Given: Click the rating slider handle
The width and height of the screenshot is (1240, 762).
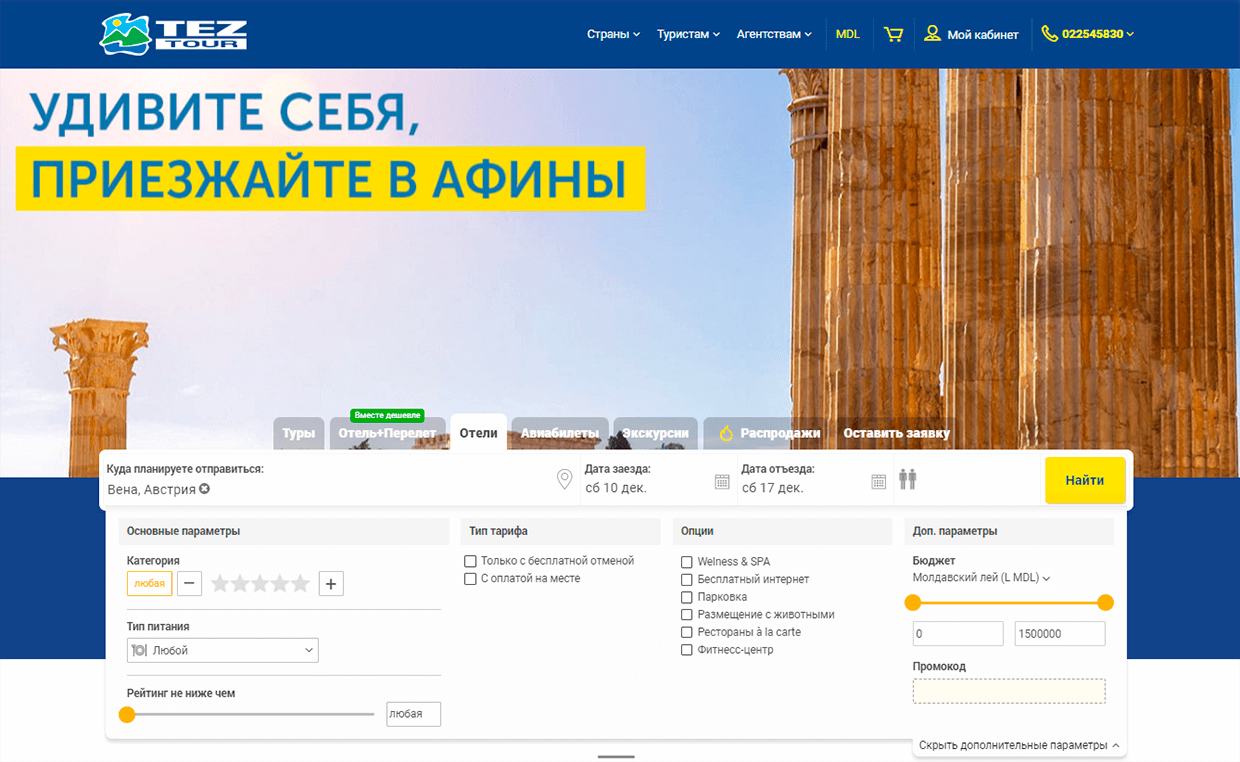Looking at the screenshot, I should 126,714.
